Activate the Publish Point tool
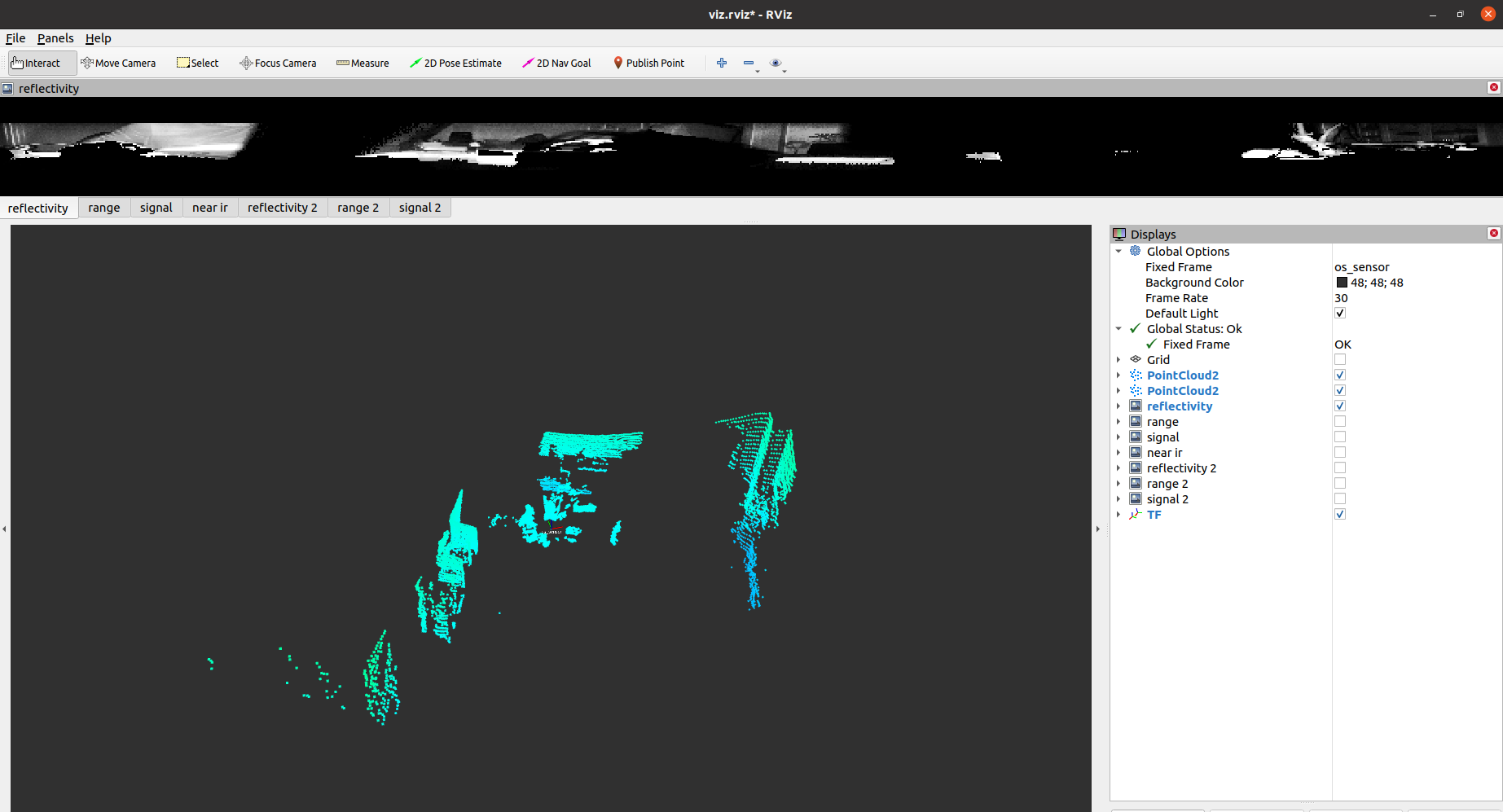Screen dimensions: 1503x812 coord(648,63)
